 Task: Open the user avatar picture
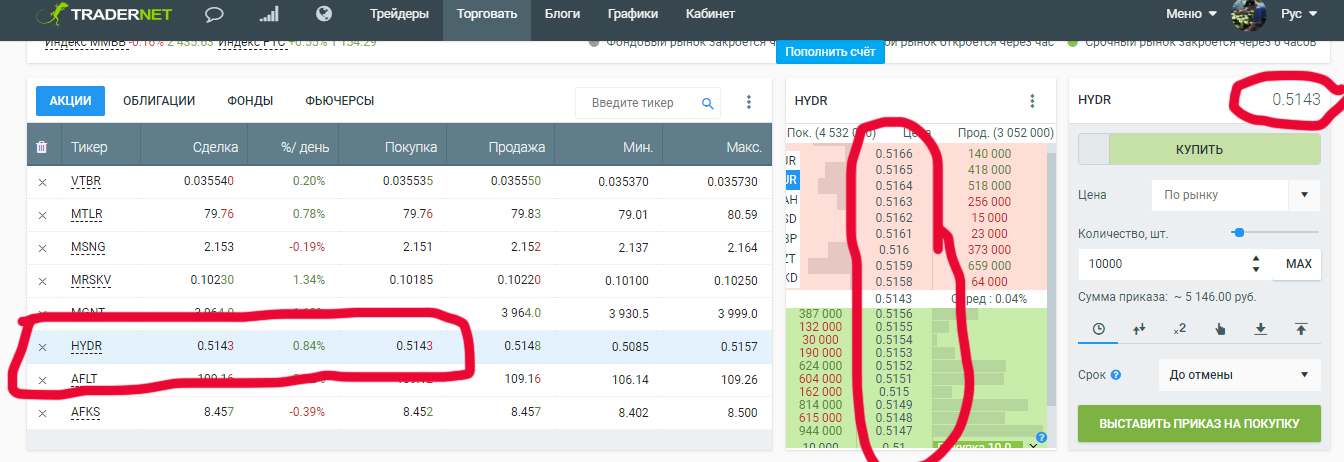coord(1248,15)
